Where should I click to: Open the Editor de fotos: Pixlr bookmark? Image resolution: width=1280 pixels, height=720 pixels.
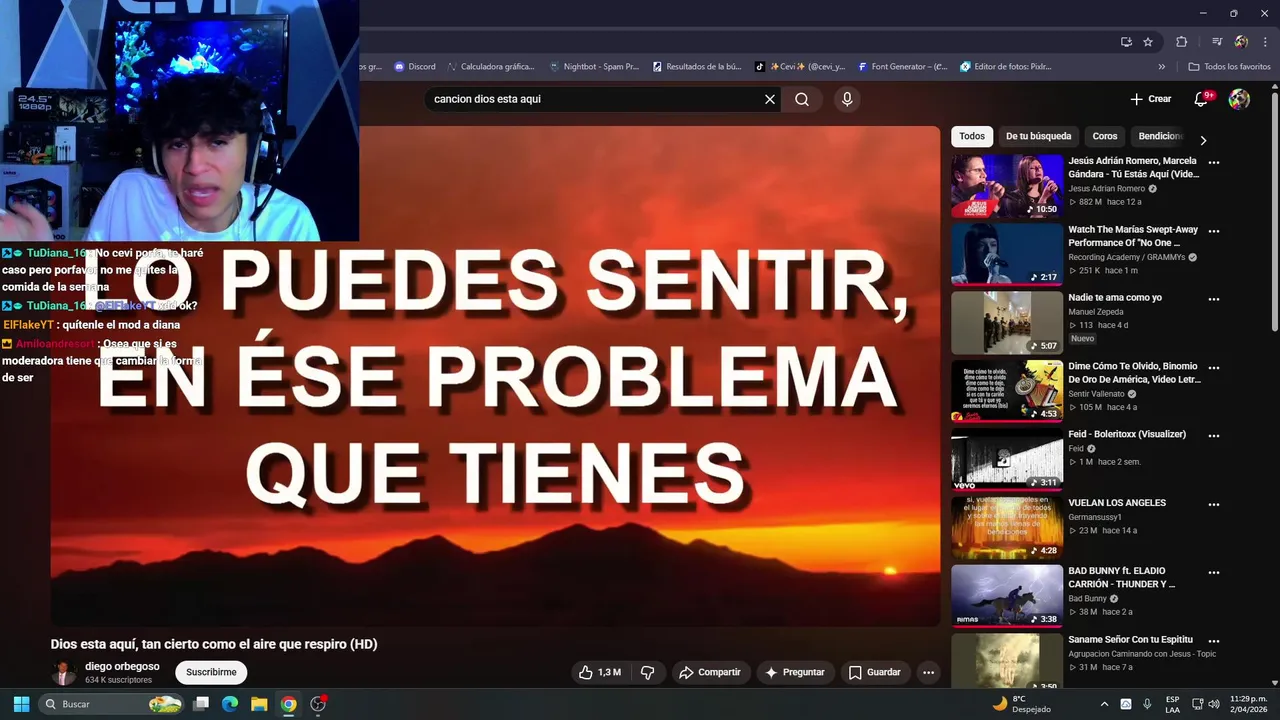(x=1005, y=67)
